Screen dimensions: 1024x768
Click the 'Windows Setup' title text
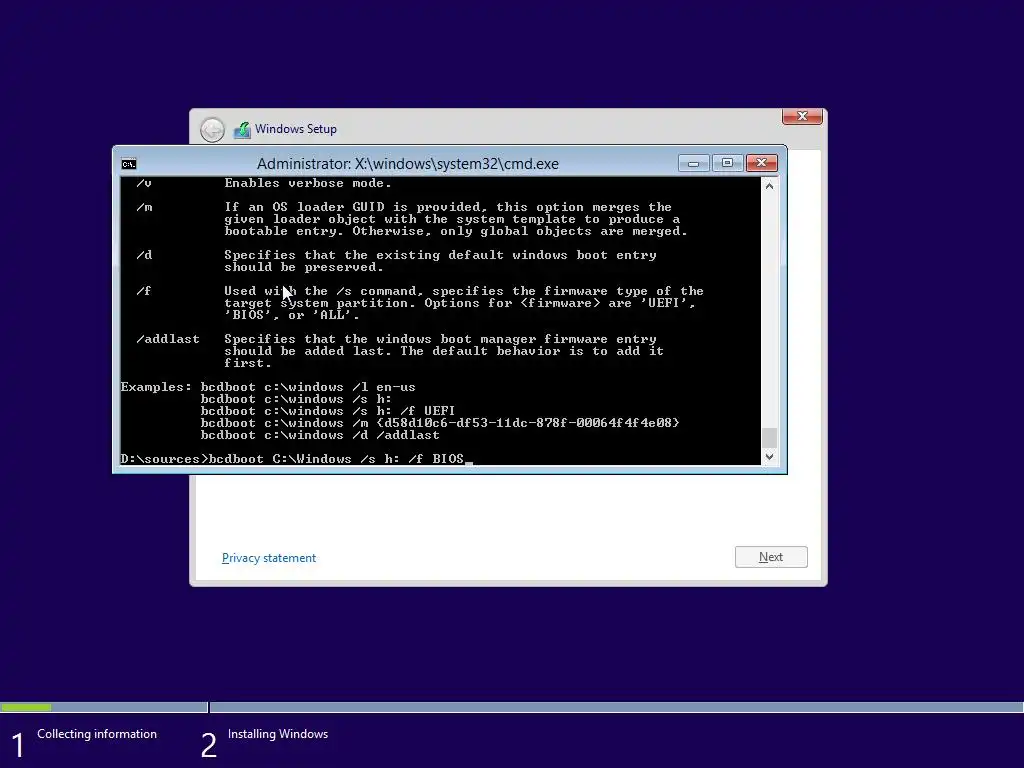point(296,129)
